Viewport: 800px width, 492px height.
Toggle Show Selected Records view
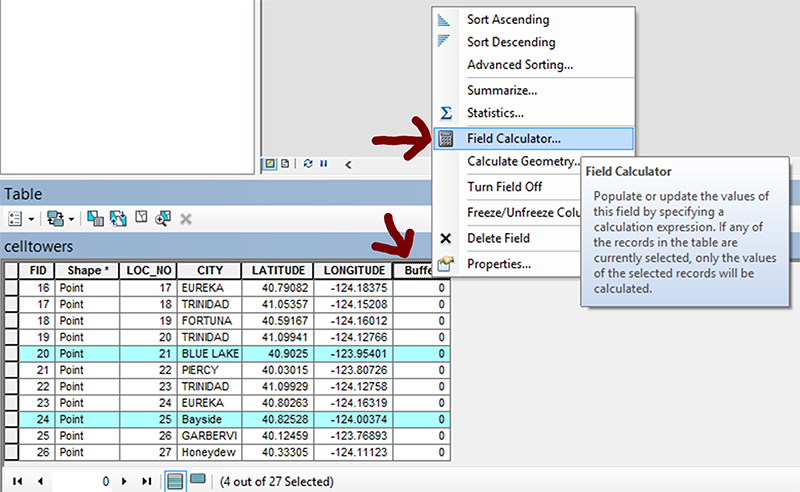[197, 481]
